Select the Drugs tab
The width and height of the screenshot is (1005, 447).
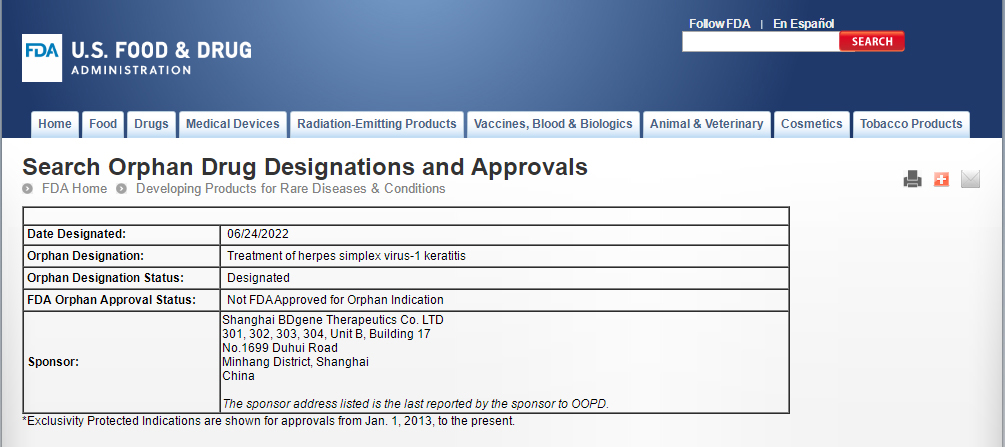151,124
